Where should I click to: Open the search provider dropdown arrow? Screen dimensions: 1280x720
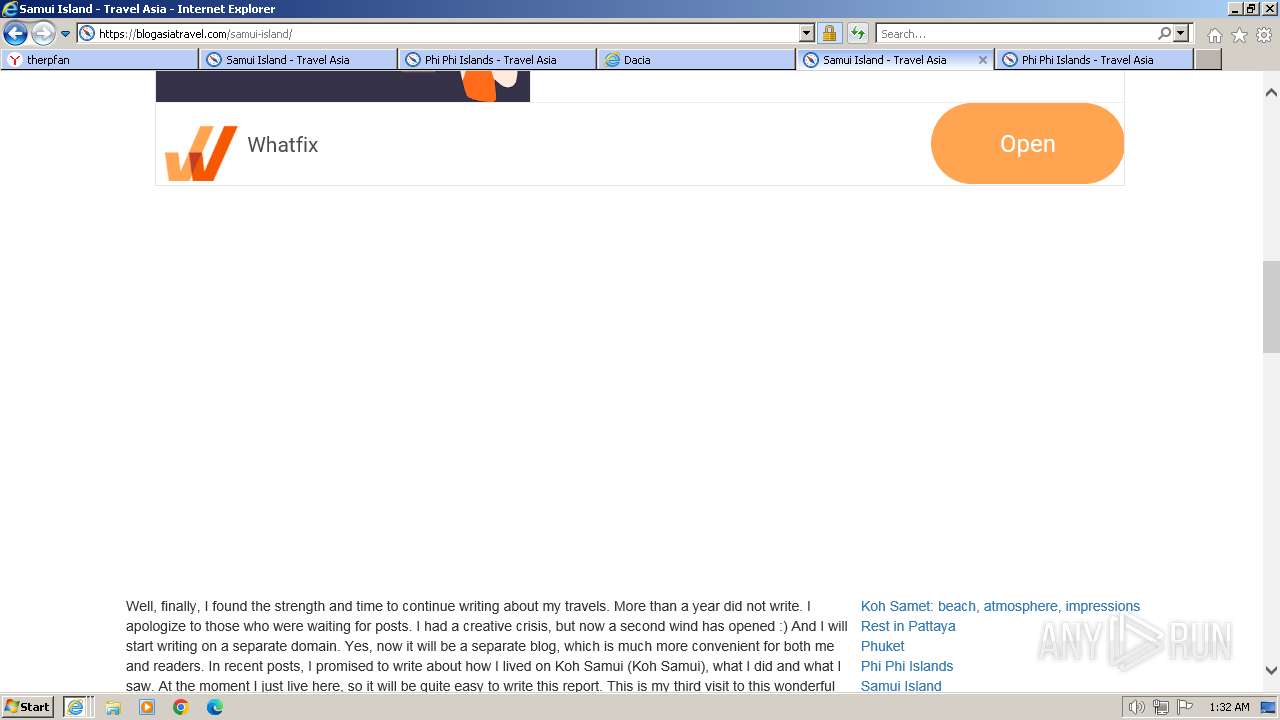1181,33
